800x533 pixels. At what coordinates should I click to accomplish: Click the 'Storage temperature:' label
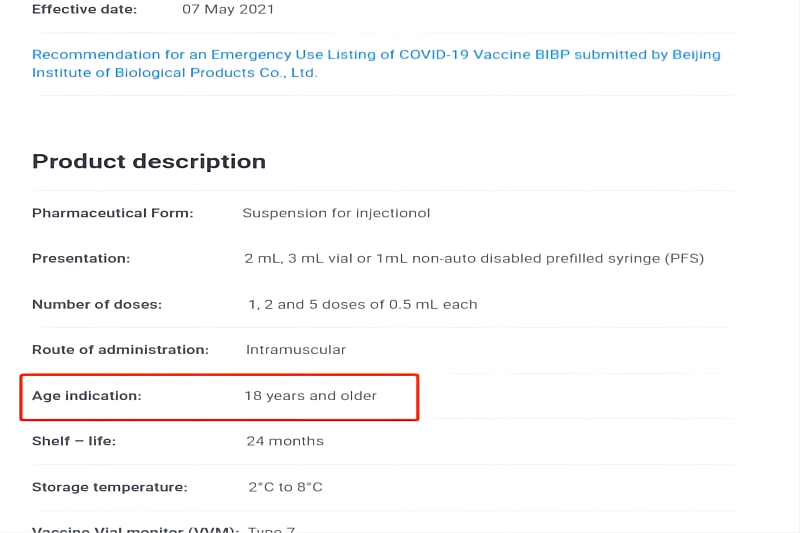tap(110, 487)
